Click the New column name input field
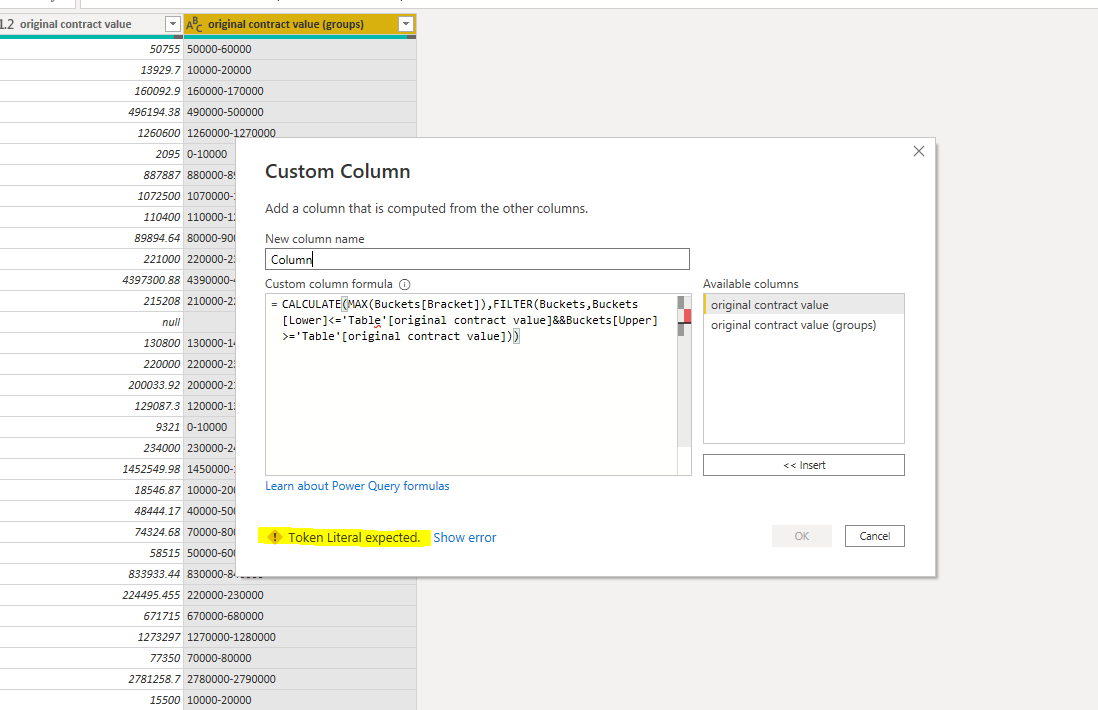Viewport: 1098px width, 710px height. (x=477, y=259)
